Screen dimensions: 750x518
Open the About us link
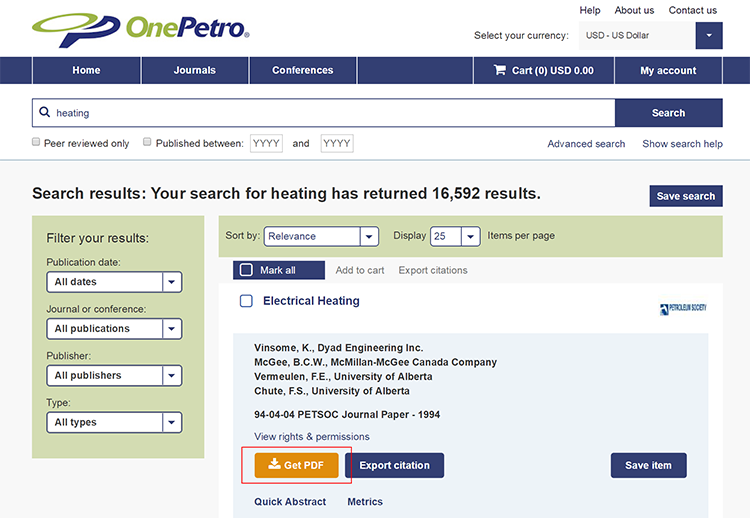pyautogui.click(x=634, y=10)
